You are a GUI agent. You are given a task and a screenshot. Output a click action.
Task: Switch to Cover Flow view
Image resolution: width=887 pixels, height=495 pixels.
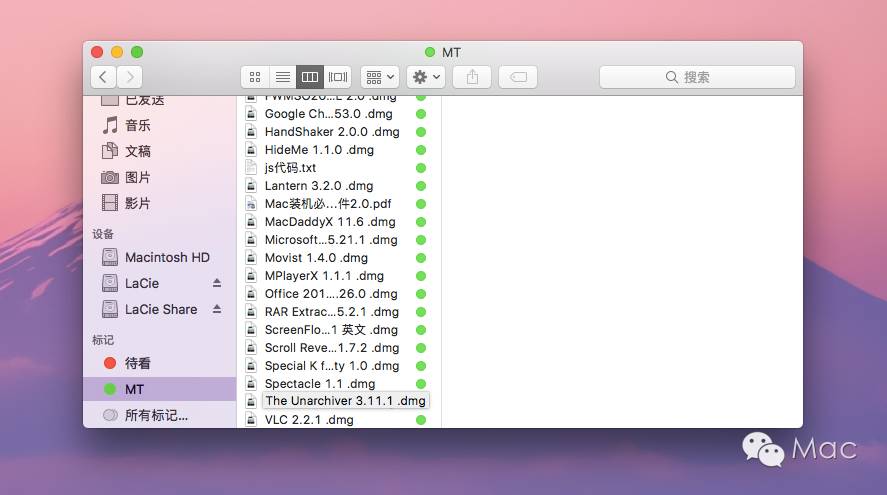[338, 77]
